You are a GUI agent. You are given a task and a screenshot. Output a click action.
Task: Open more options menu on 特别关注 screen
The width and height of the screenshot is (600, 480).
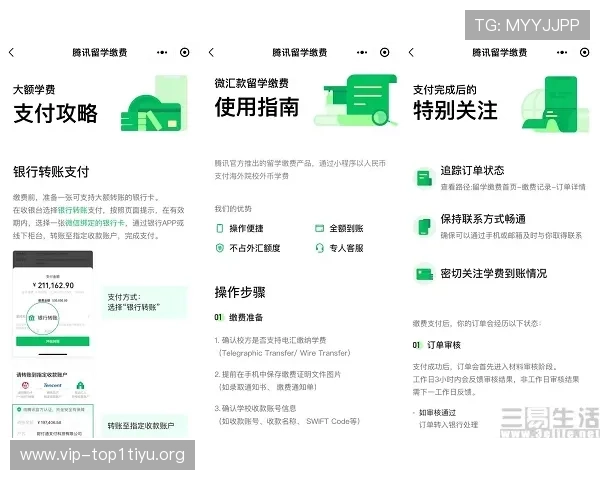click(x=562, y=52)
